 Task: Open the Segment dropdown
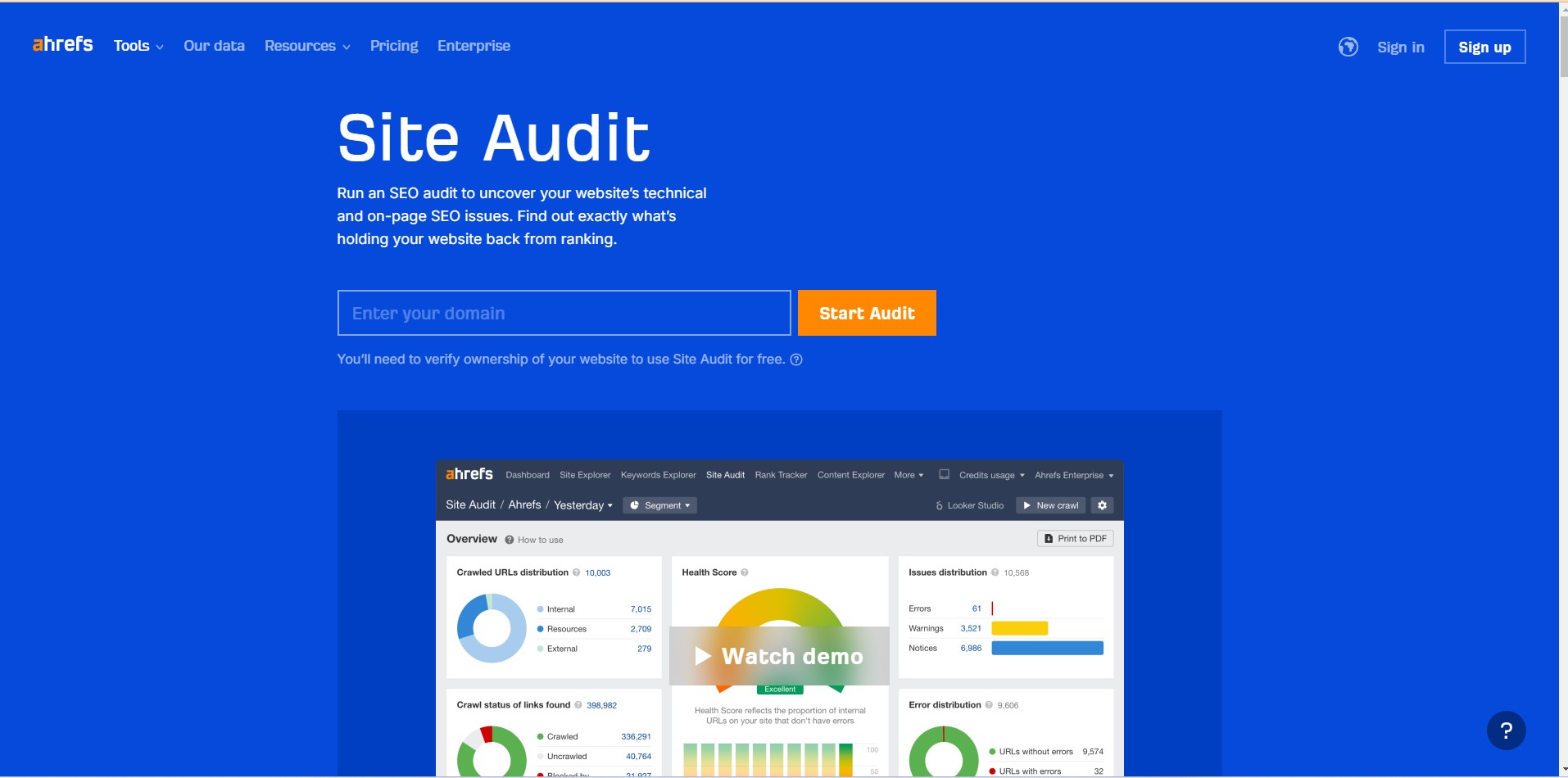659,505
